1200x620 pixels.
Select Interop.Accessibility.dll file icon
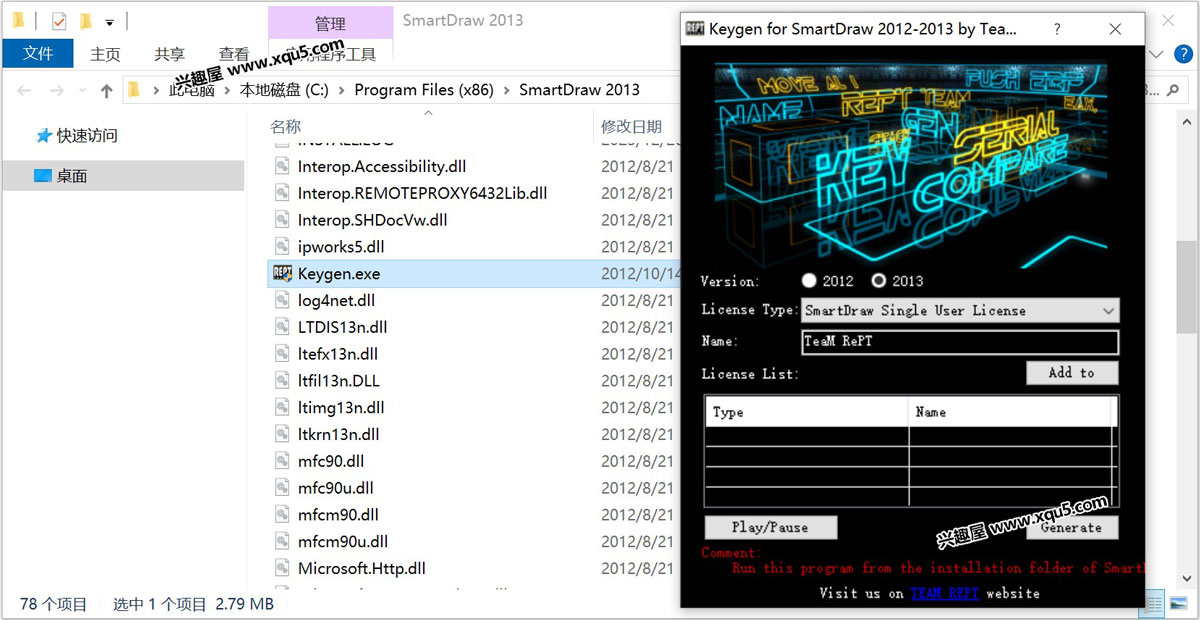(x=282, y=166)
